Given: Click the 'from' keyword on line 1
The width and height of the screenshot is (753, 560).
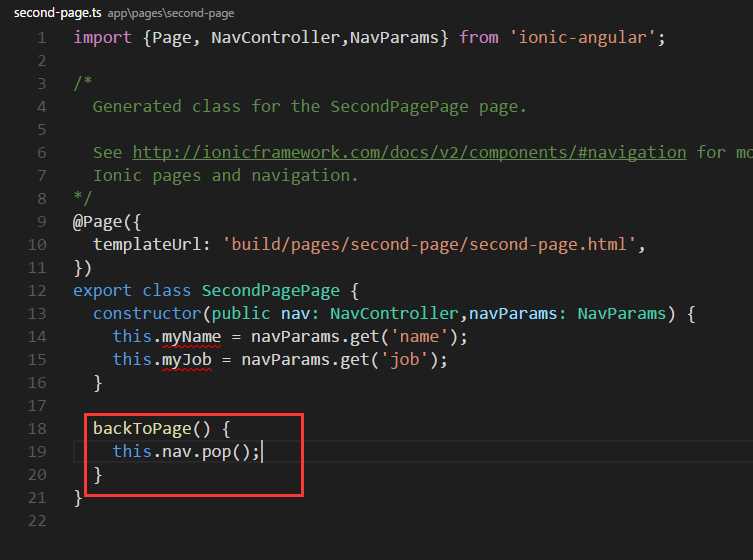Looking at the screenshot, I should click(x=479, y=37).
